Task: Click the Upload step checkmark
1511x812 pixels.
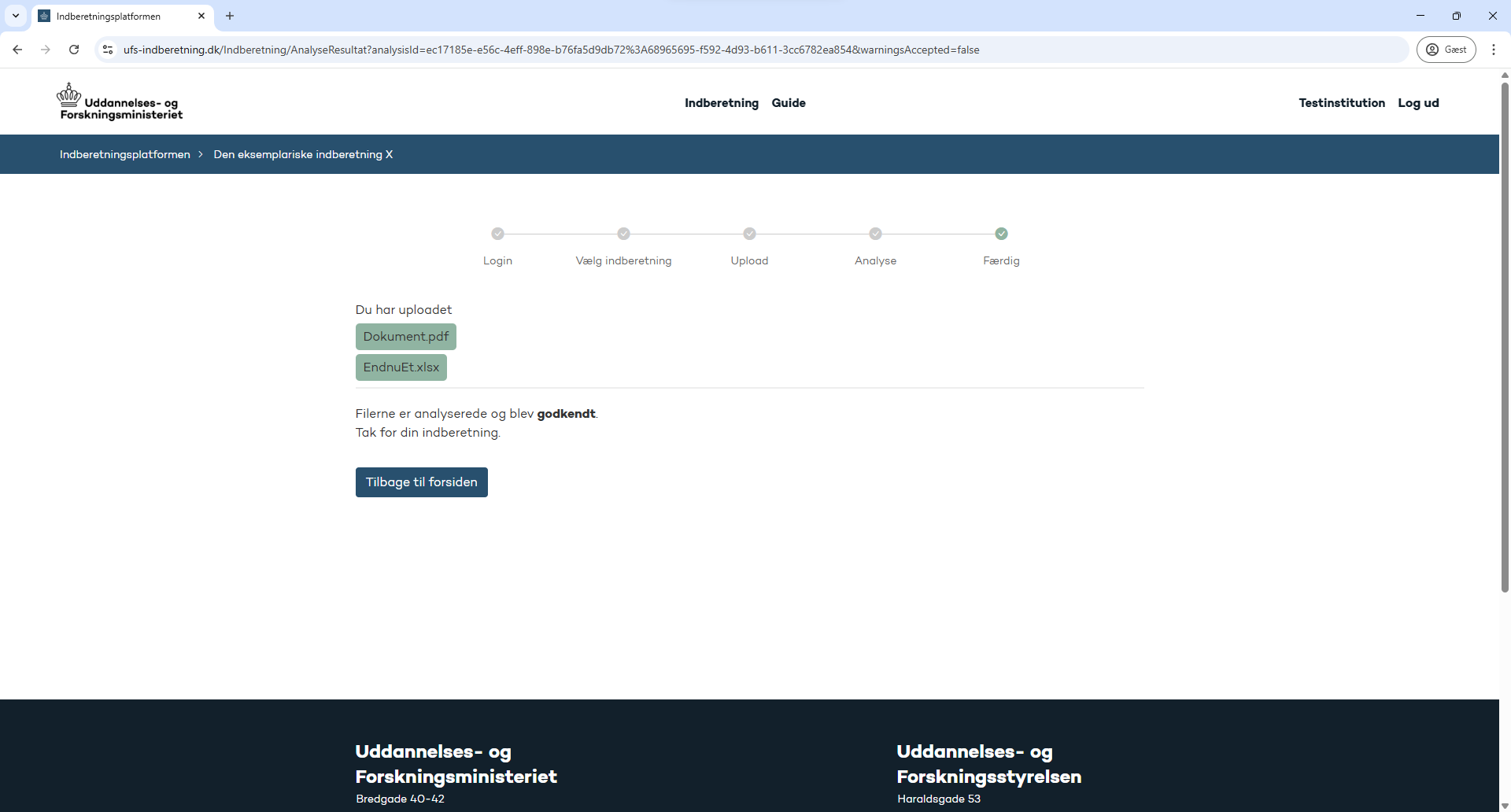Action: point(749,234)
